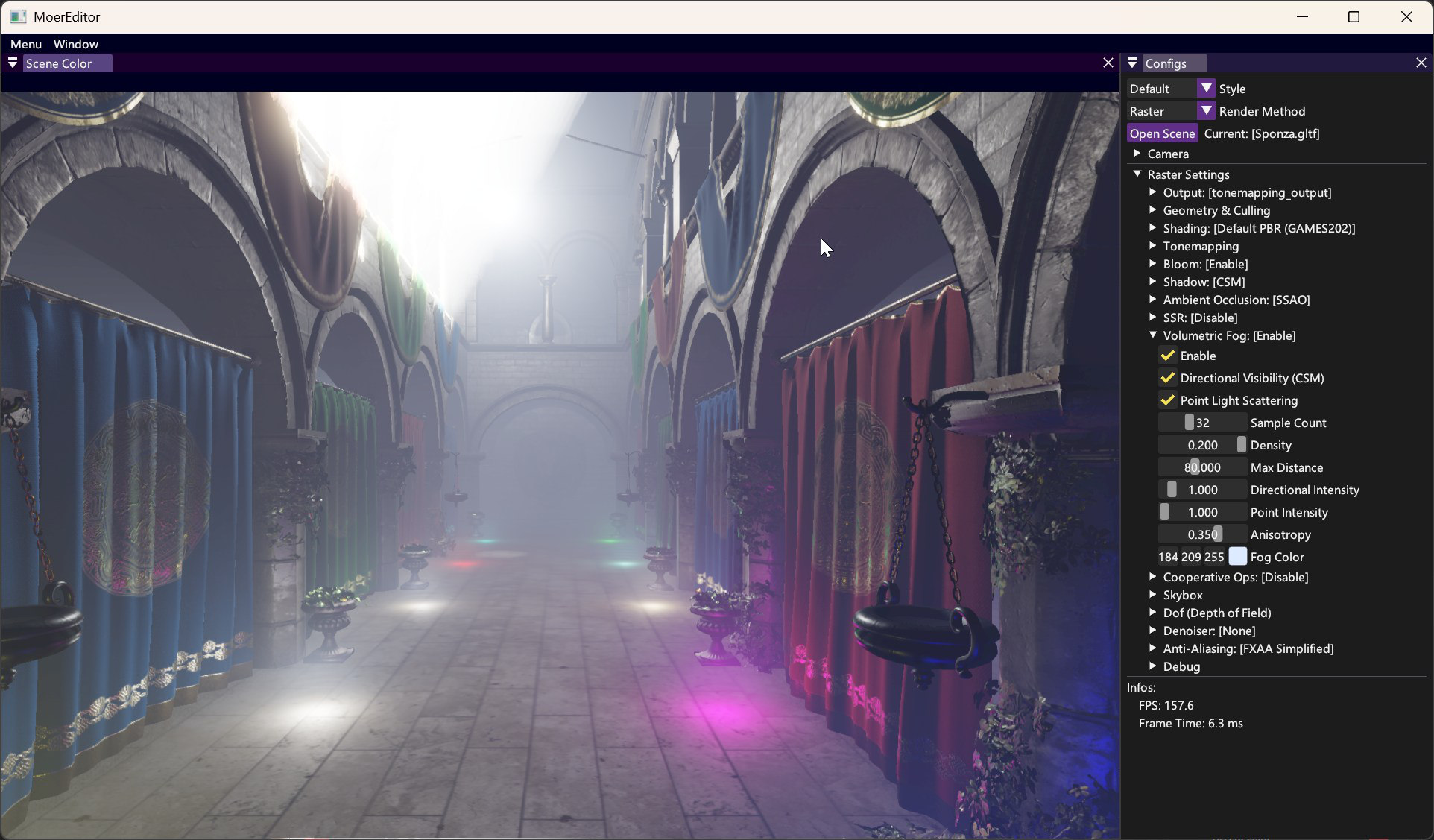The height and width of the screenshot is (840, 1434).
Task: Open the Scene Color panel dropdown triangle
Action: click(13, 63)
